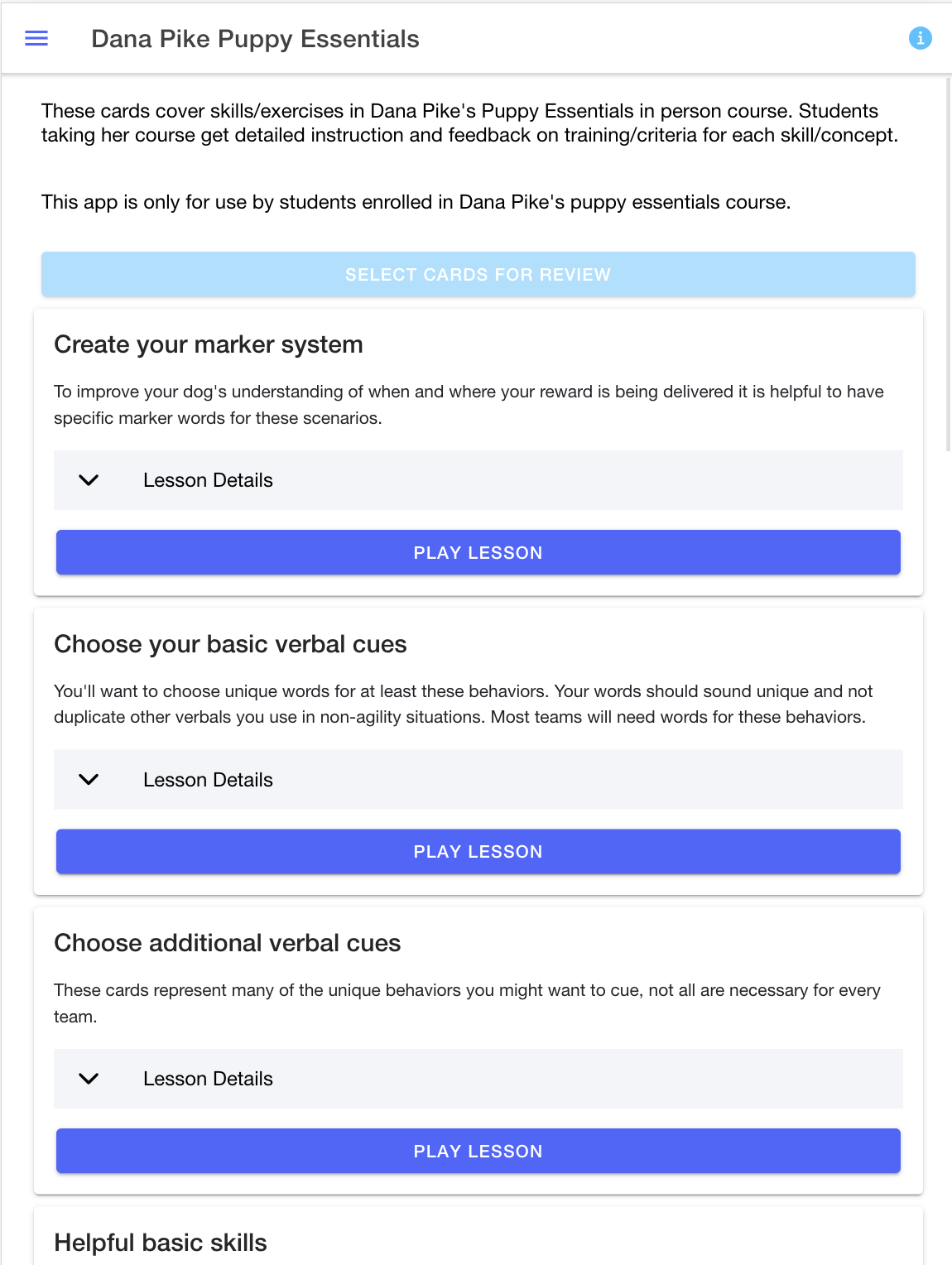952x1265 pixels.
Task: Expand Lesson Details label for additional verbal cues
Action: (208, 1079)
